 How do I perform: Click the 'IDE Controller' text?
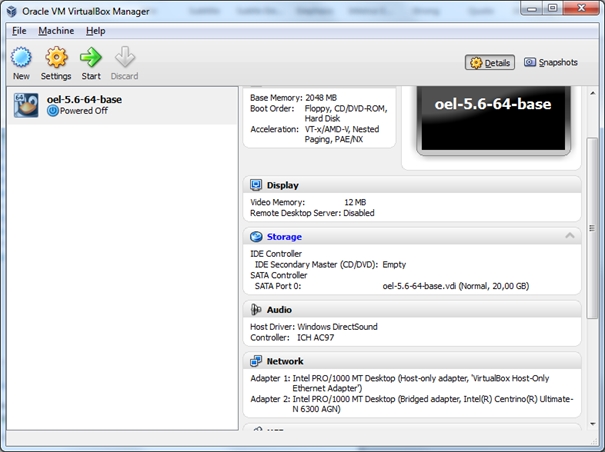pos(276,254)
